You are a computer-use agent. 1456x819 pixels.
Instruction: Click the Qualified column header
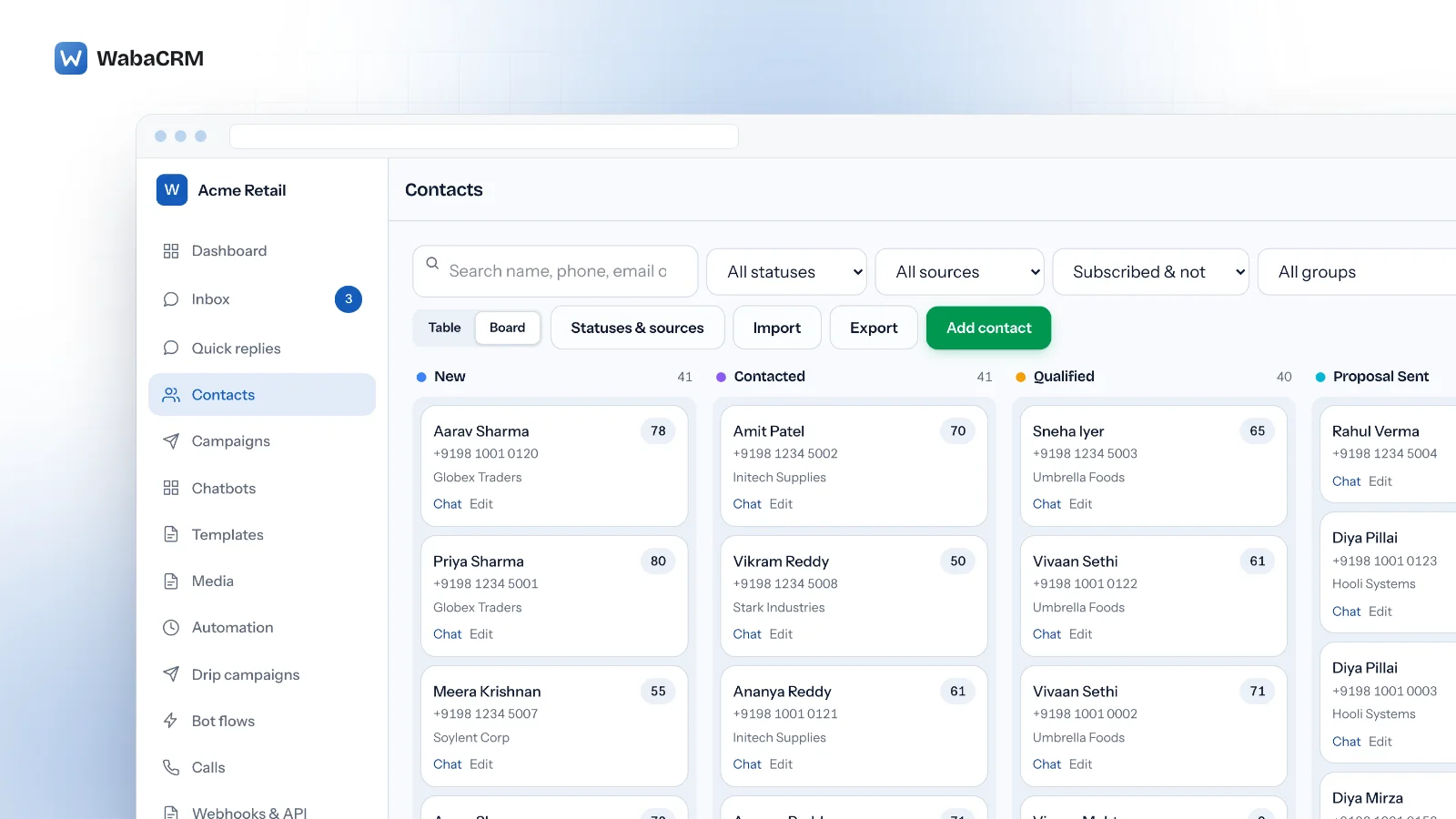click(x=1064, y=377)
